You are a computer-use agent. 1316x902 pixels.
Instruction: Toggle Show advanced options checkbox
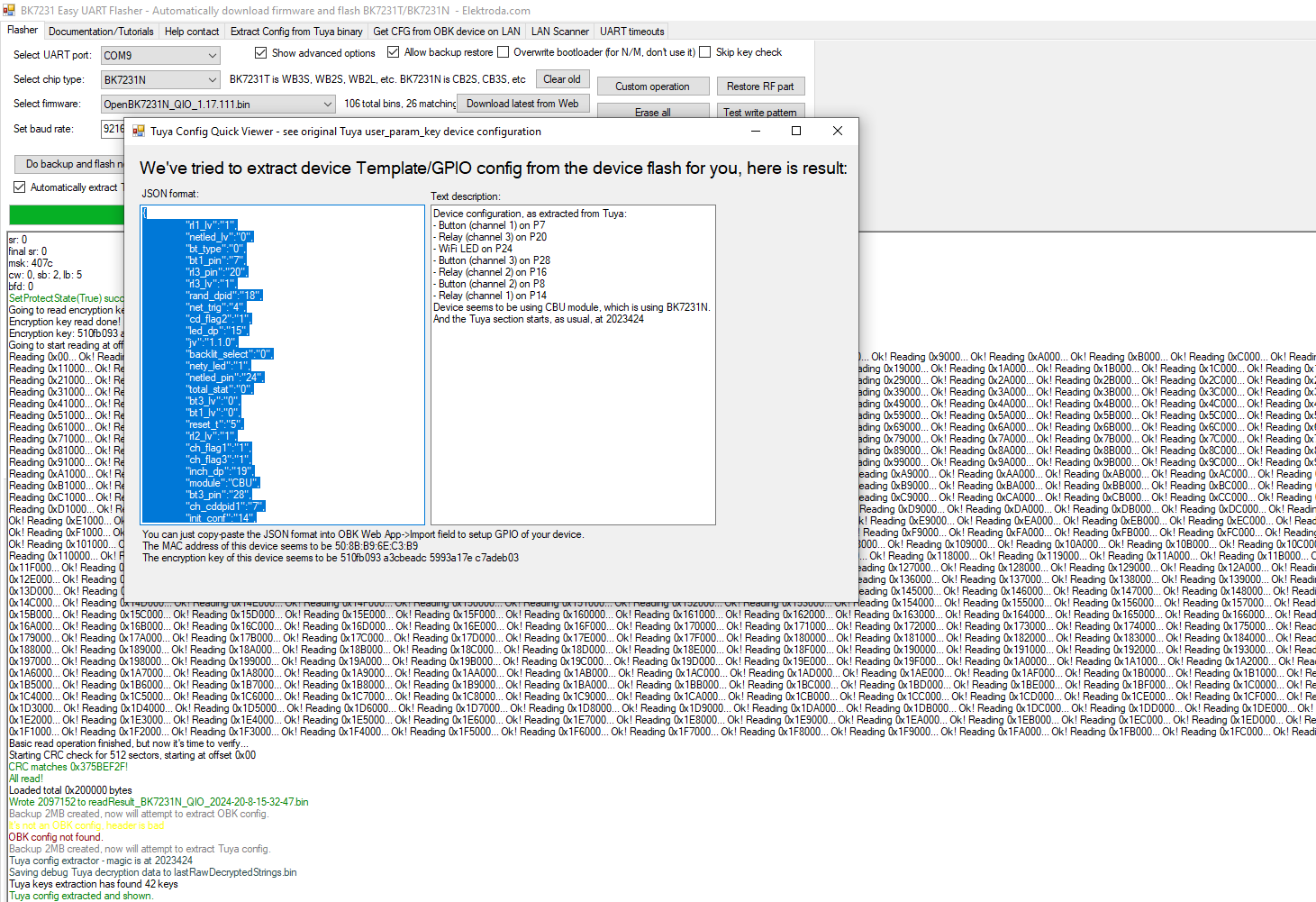(x=260, y=52)
